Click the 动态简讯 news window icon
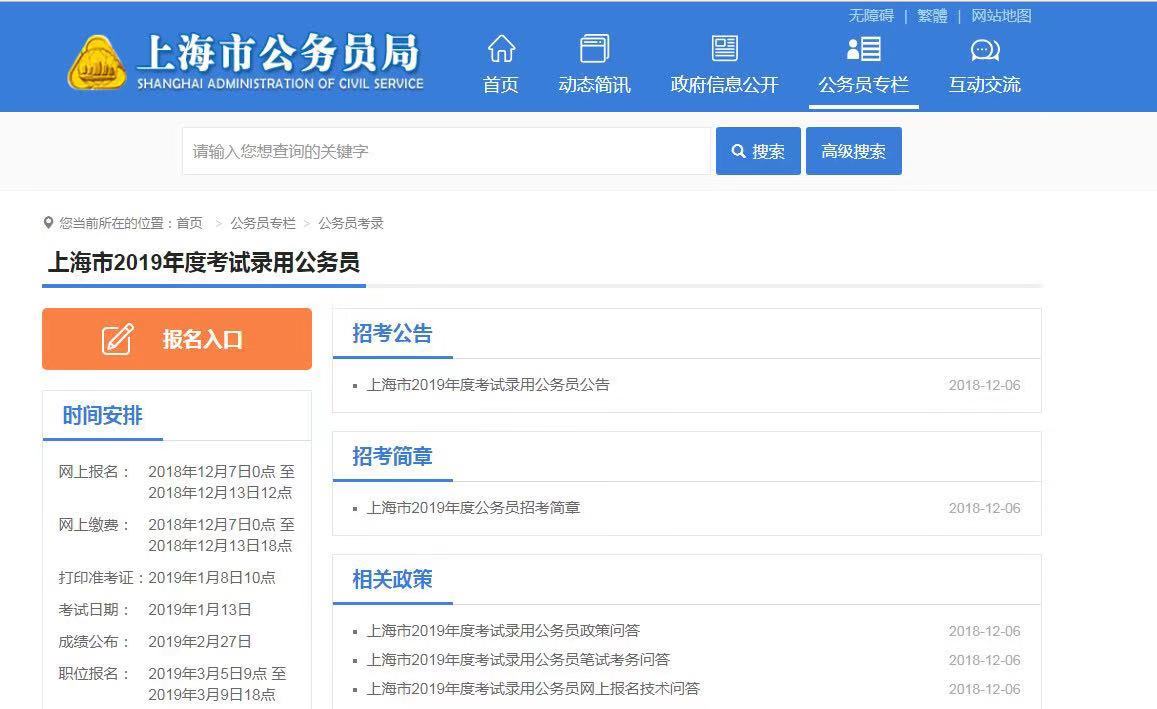Image resolution: width=1157 pixels, height=709 pixels. click(x=594, y=49)
